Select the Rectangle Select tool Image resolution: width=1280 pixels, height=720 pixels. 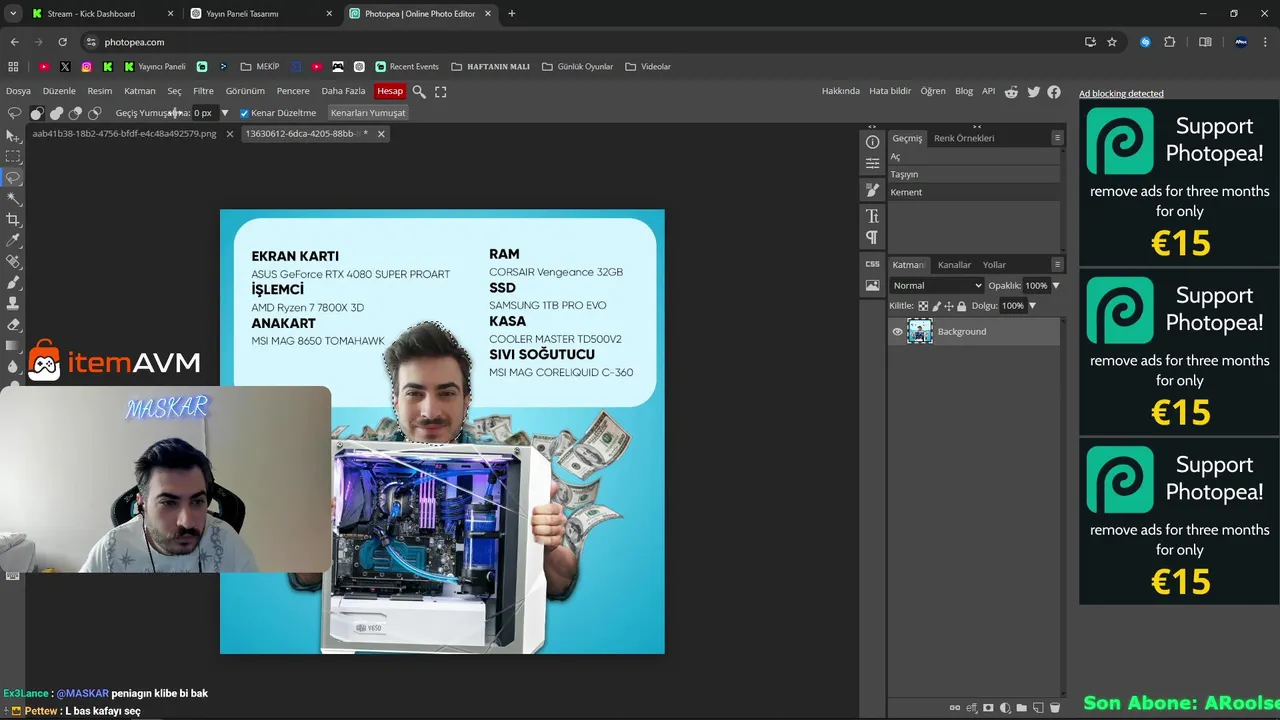pos(13,157)
